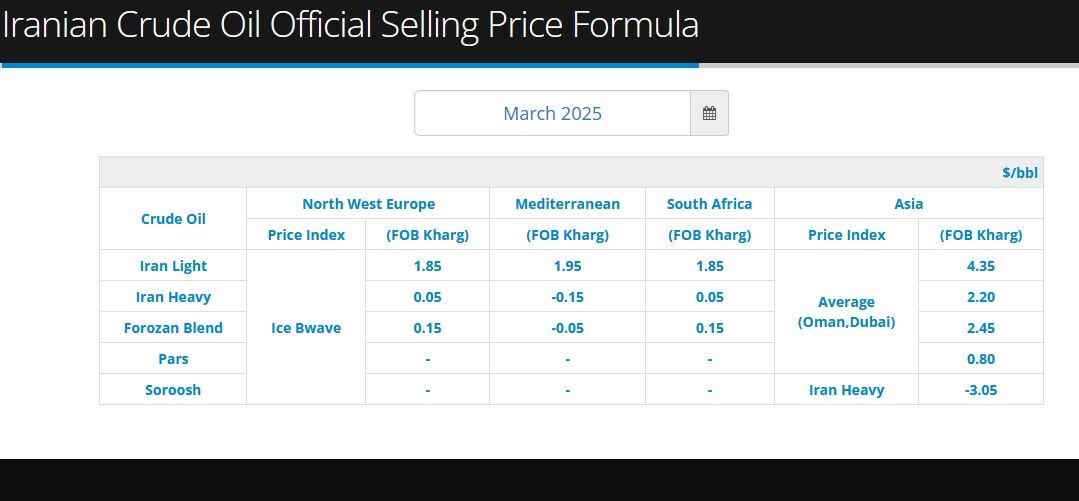The image size is (1079, 501).
Task: Click the Pars crude row label
Action: [173, 359]
